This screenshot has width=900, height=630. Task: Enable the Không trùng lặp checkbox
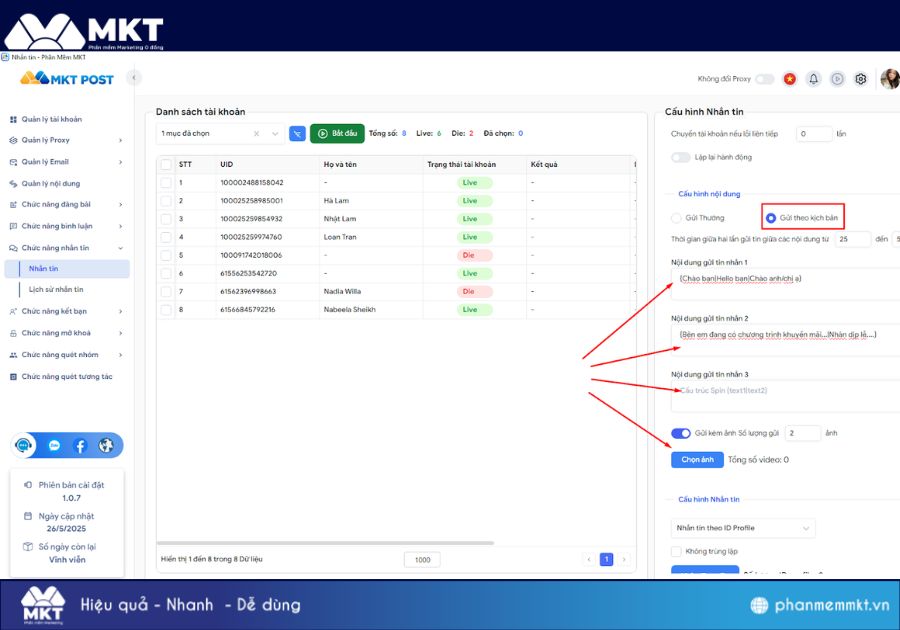pyautogui.click(x=676, y=551)
